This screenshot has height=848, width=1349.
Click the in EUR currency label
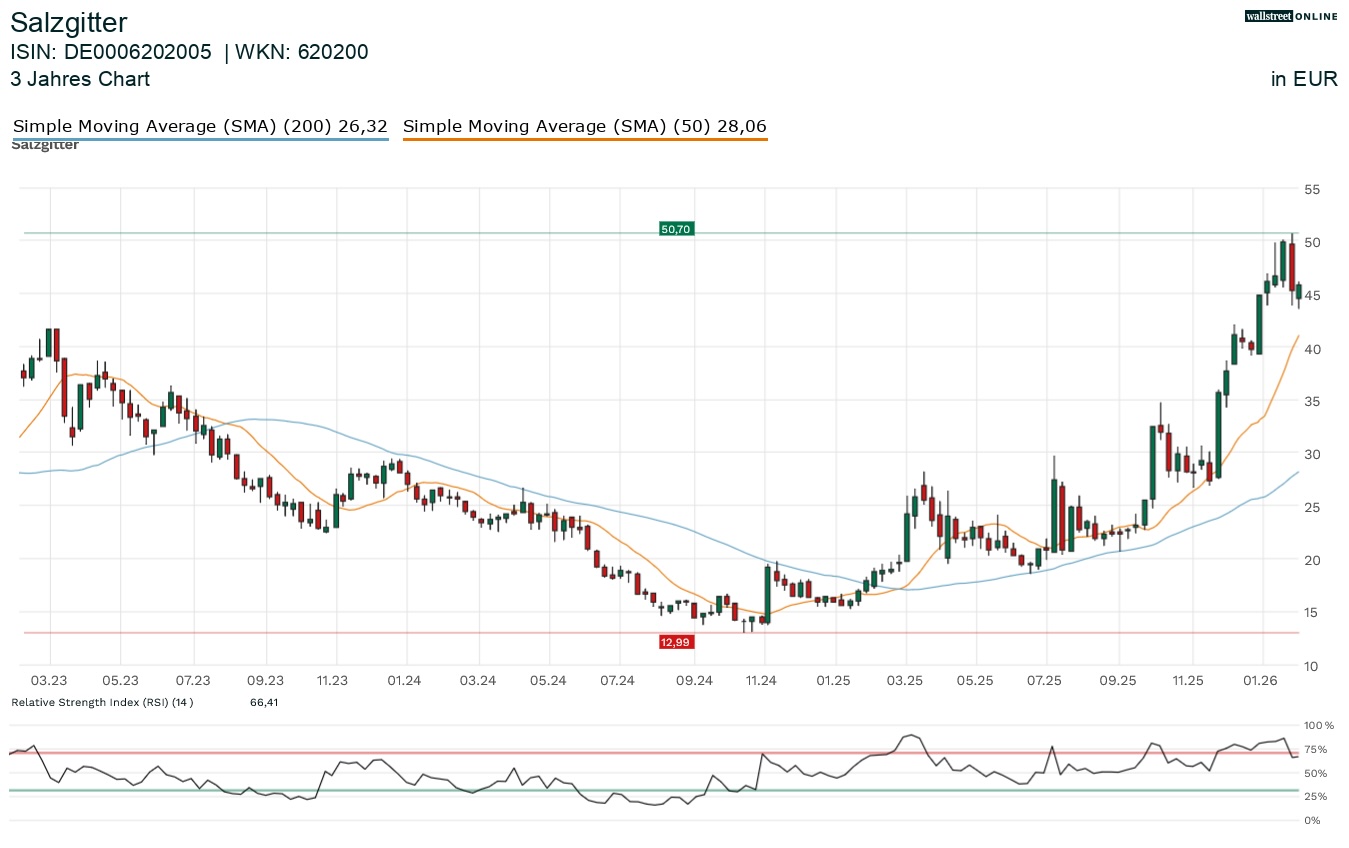(1304, 79)
